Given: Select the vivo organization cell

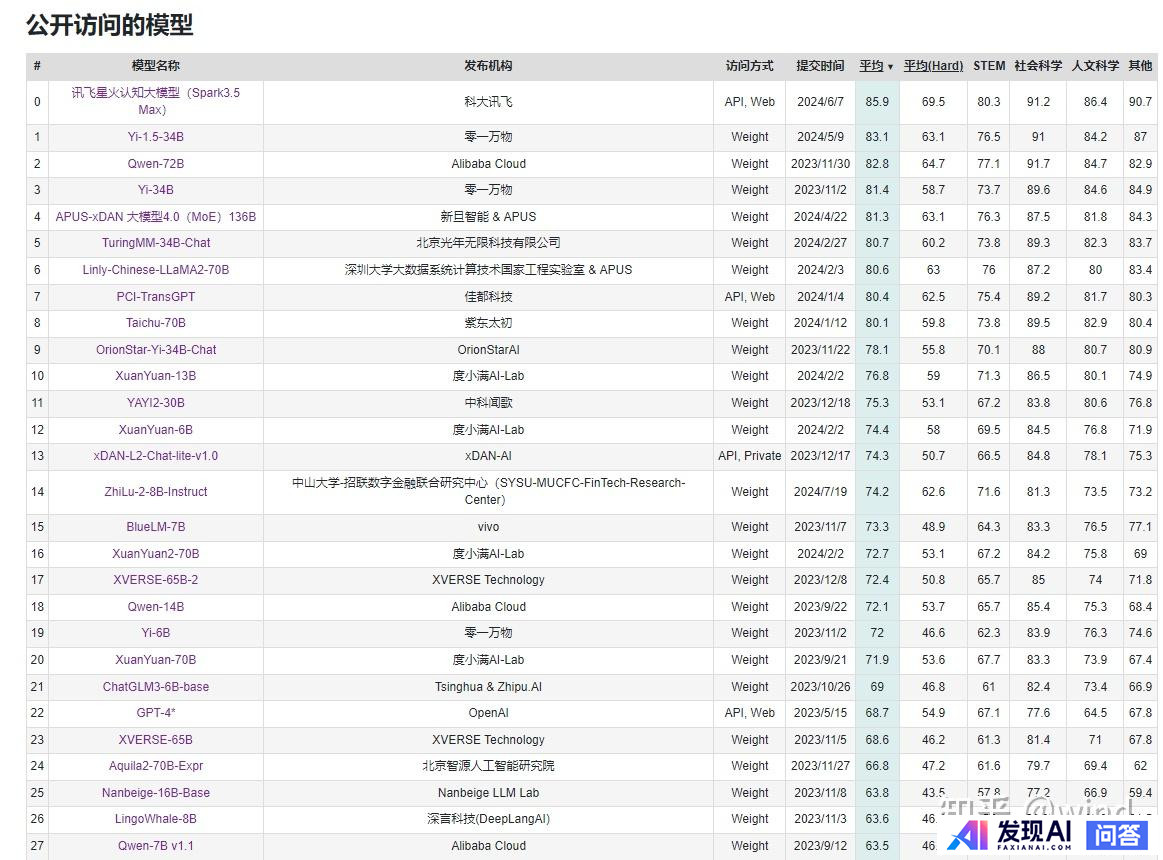Looking at the screenshot, I should pyautogui.click(x=488, y=527).
